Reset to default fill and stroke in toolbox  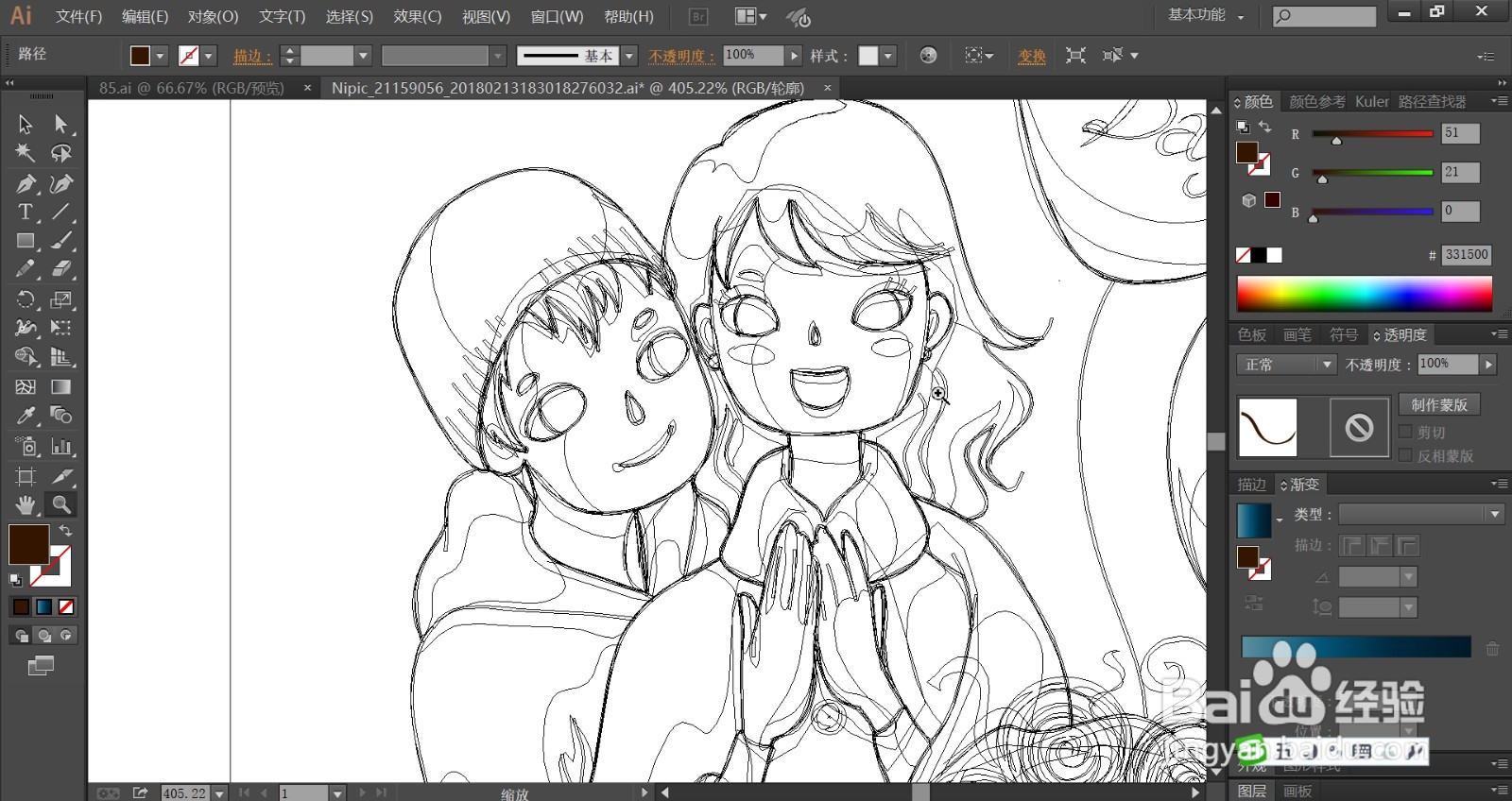16,579
